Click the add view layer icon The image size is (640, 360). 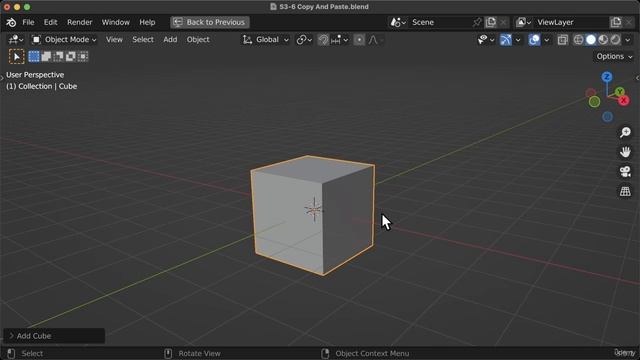[616, 22]
